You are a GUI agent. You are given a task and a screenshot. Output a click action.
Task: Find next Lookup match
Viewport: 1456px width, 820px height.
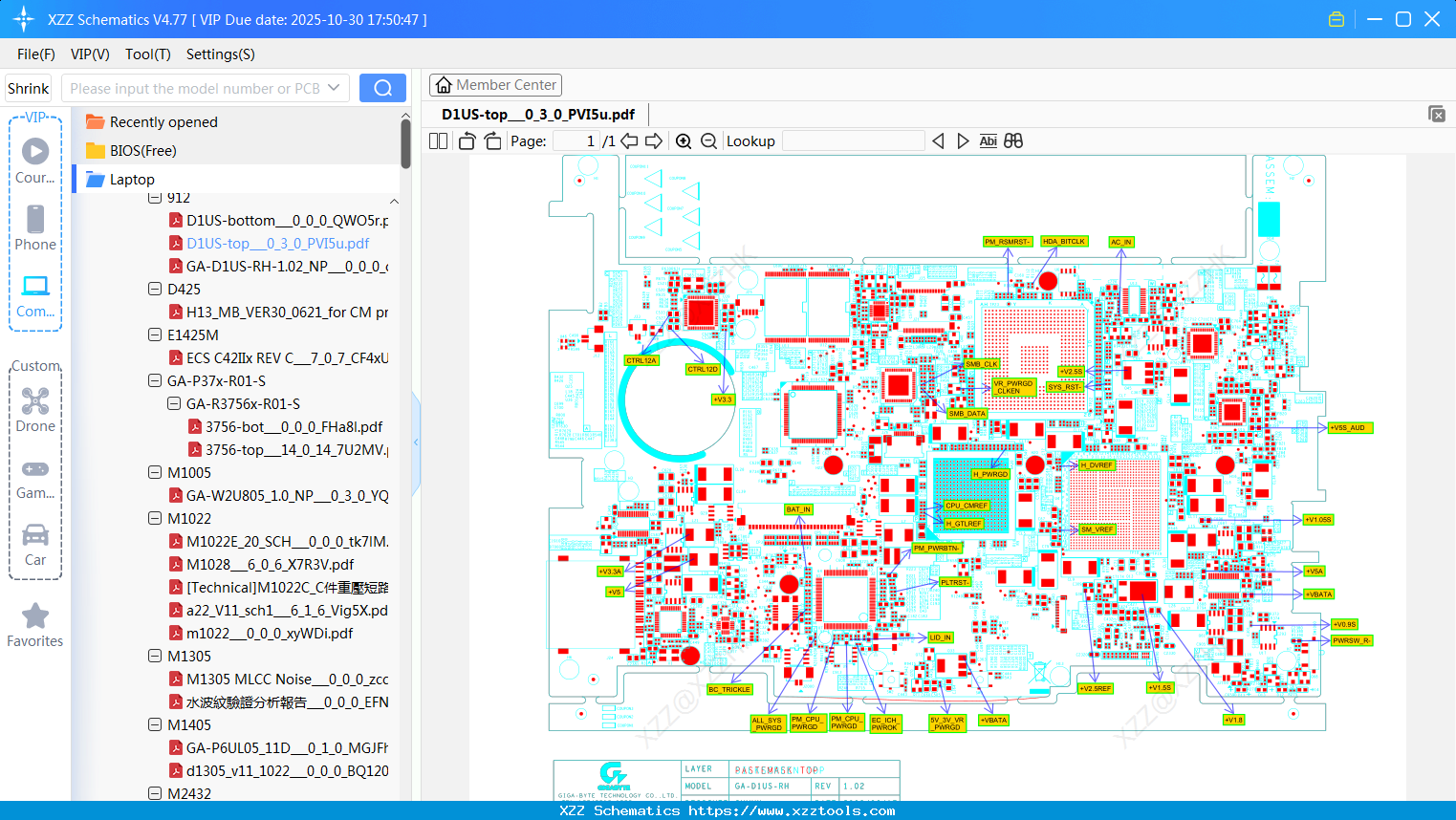pos(963,140)
